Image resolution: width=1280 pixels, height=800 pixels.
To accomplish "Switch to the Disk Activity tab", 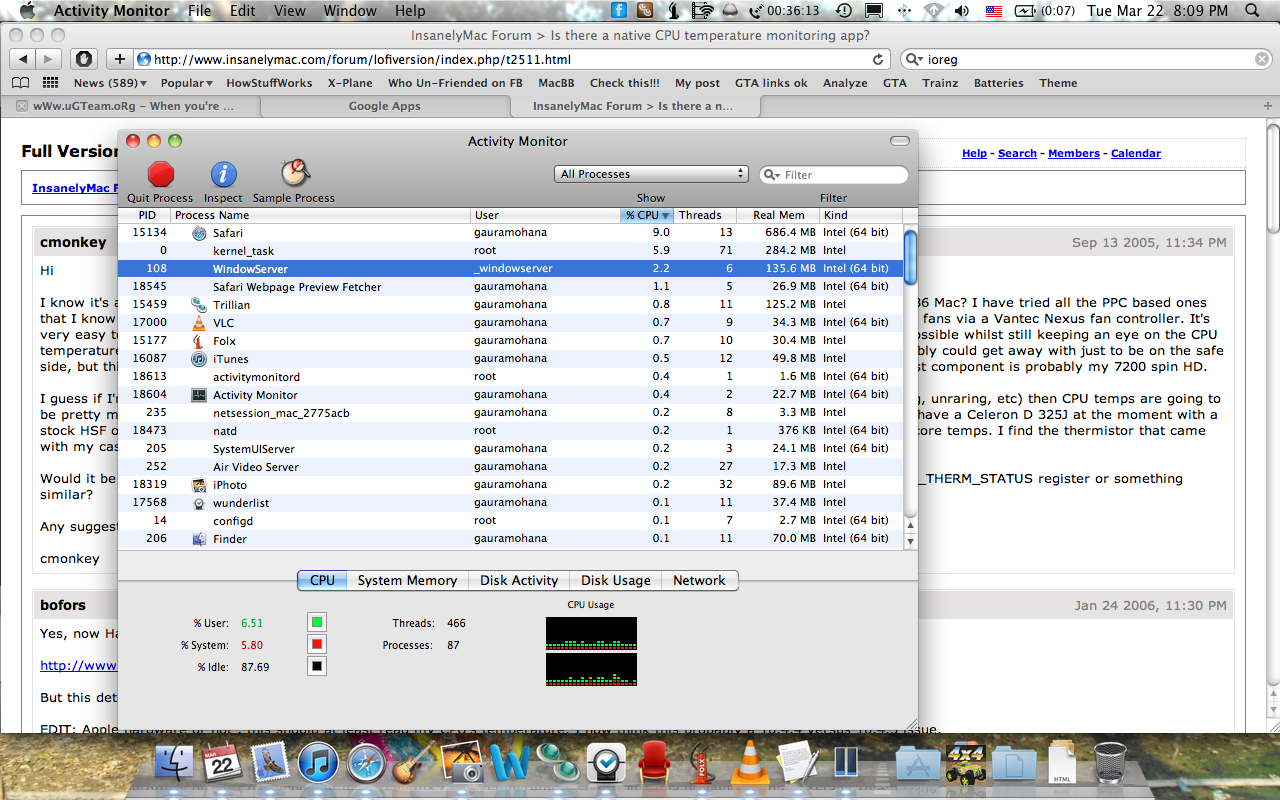I will pos(519,580).
